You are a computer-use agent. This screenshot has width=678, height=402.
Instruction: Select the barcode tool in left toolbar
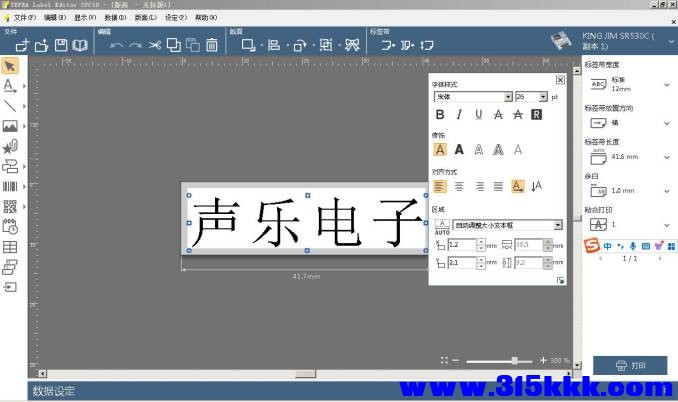(x=10, y=186)
